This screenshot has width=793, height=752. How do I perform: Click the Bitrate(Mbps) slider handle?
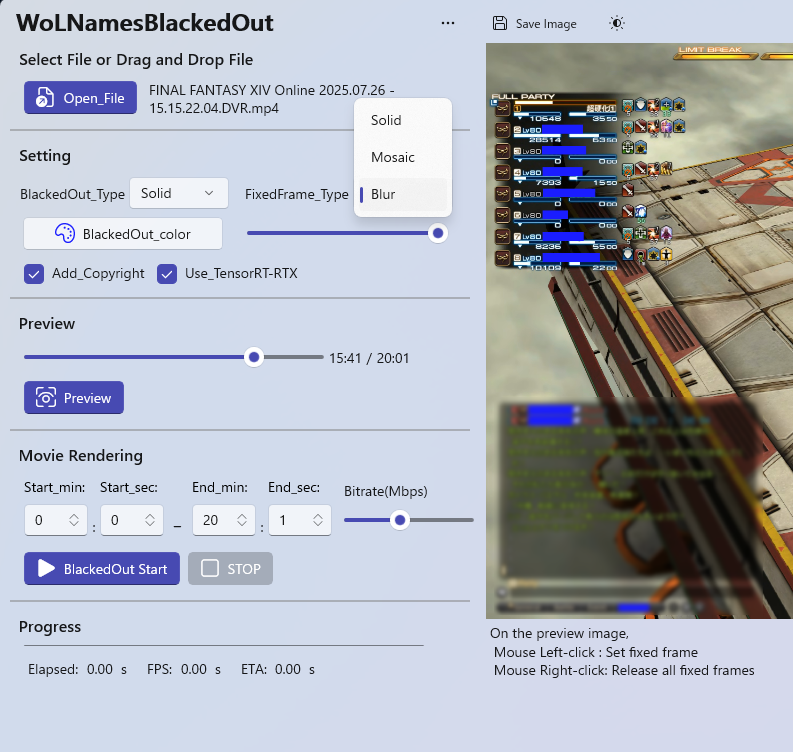click(400, 520)
